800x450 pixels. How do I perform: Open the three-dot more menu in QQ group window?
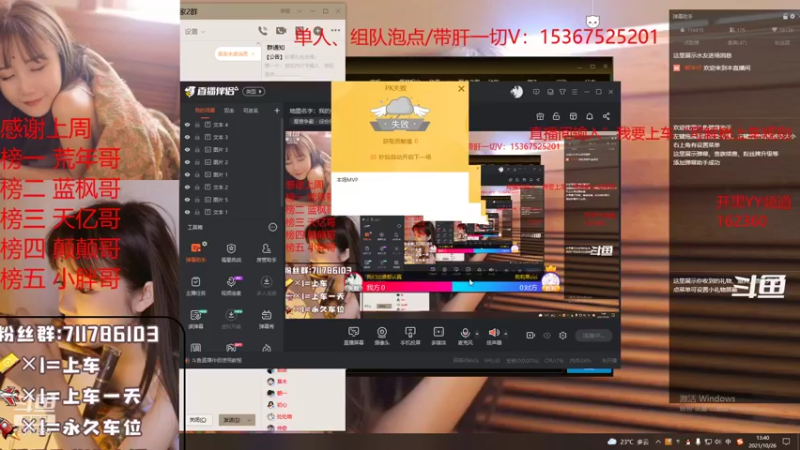[335, 31]
